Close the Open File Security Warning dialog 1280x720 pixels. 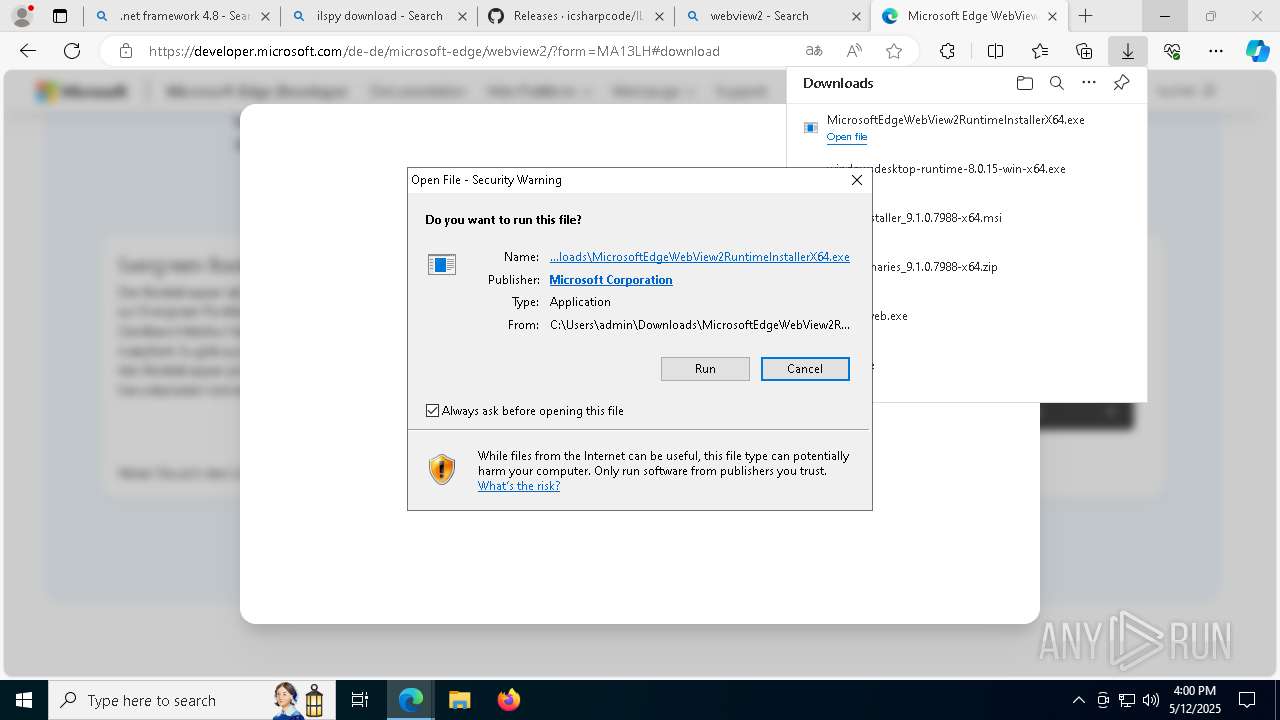click(856, 180)
